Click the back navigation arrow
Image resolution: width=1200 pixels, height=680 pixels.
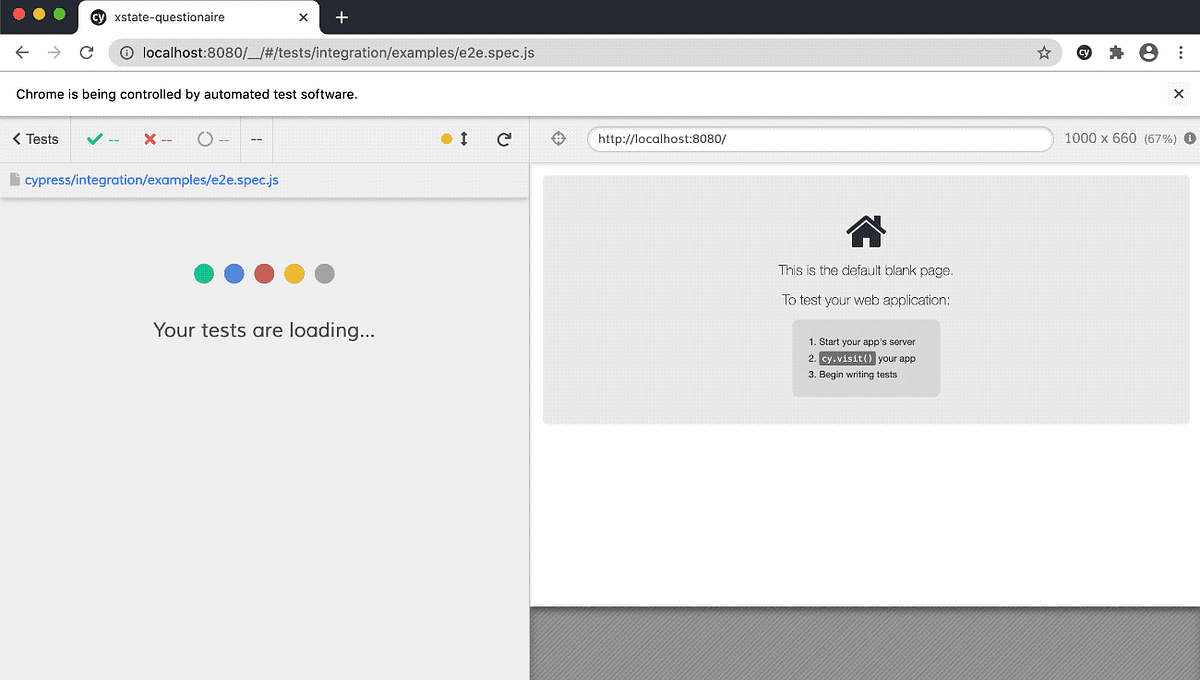[22, 52]
